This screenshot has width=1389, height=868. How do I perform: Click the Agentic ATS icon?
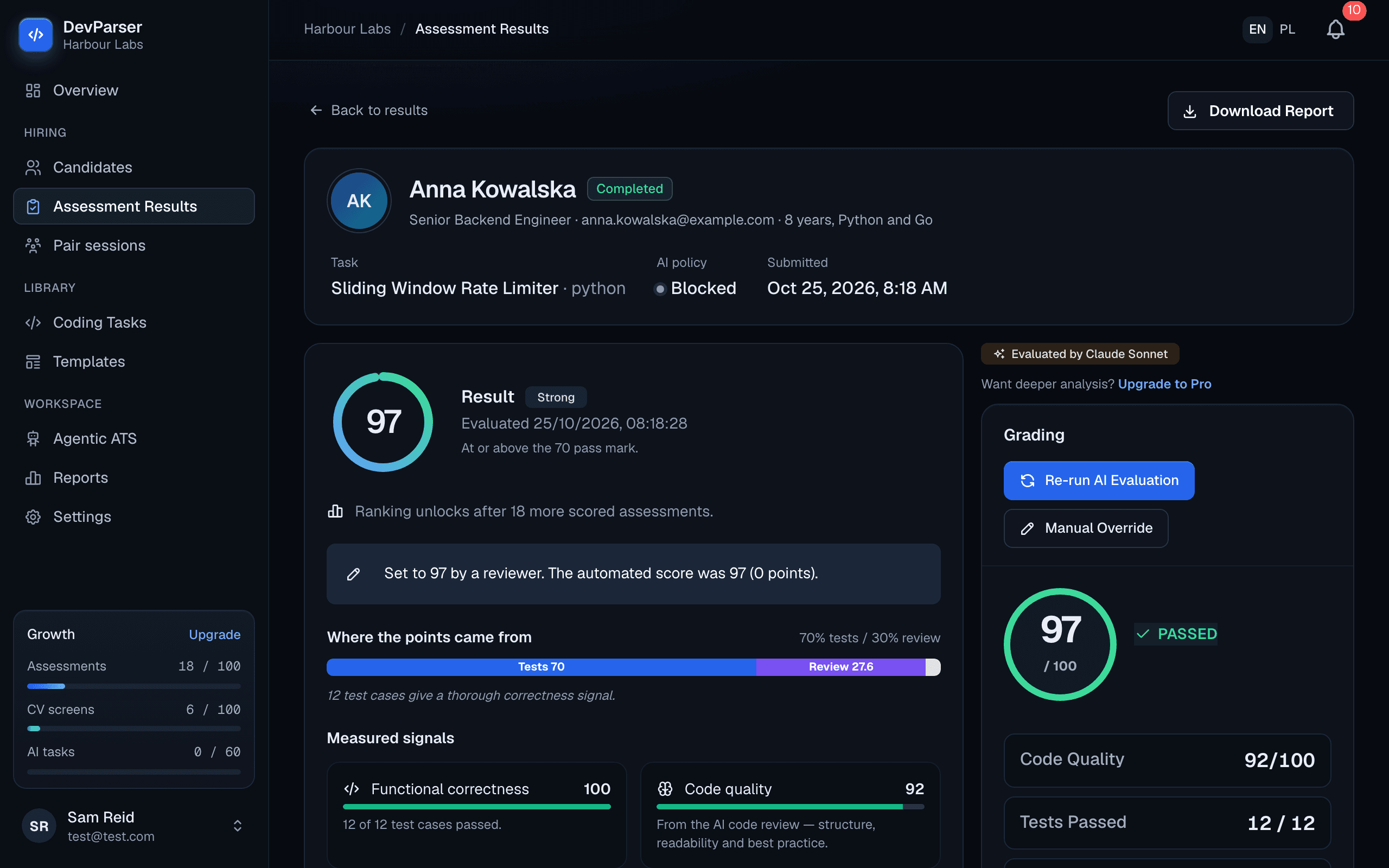coord(33,438)
